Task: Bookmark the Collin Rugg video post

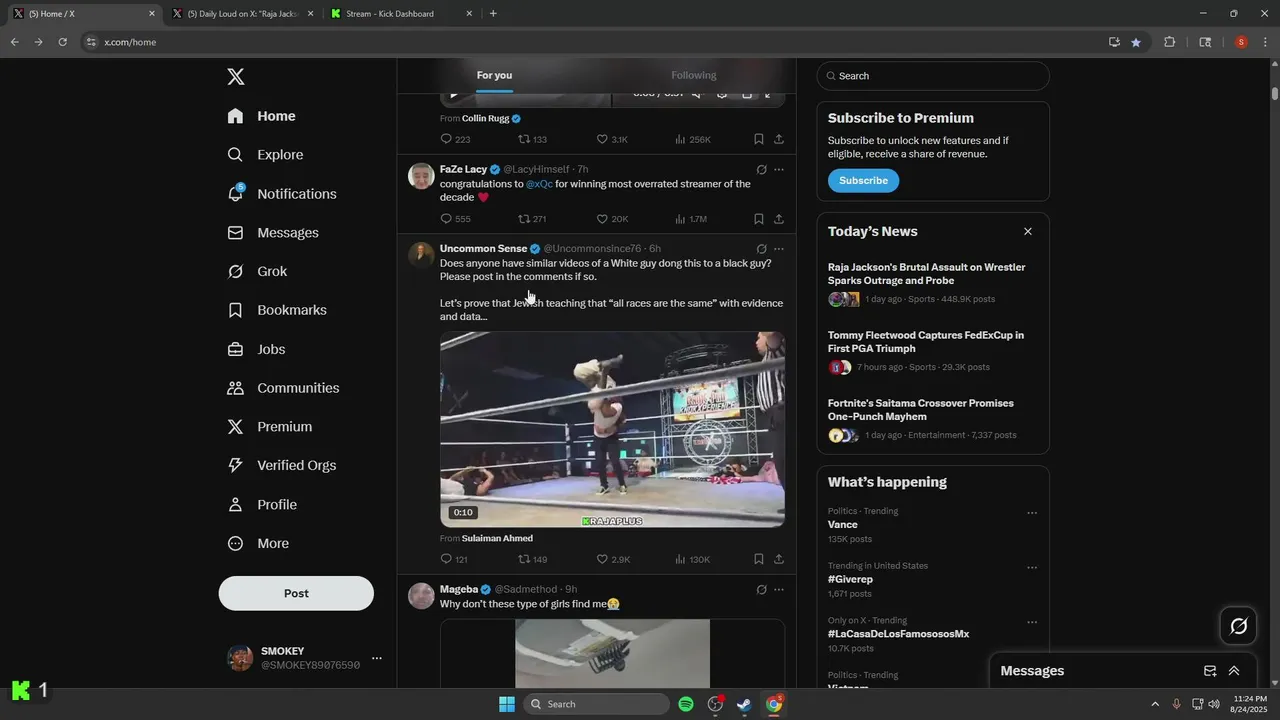Action: point(759,139)
